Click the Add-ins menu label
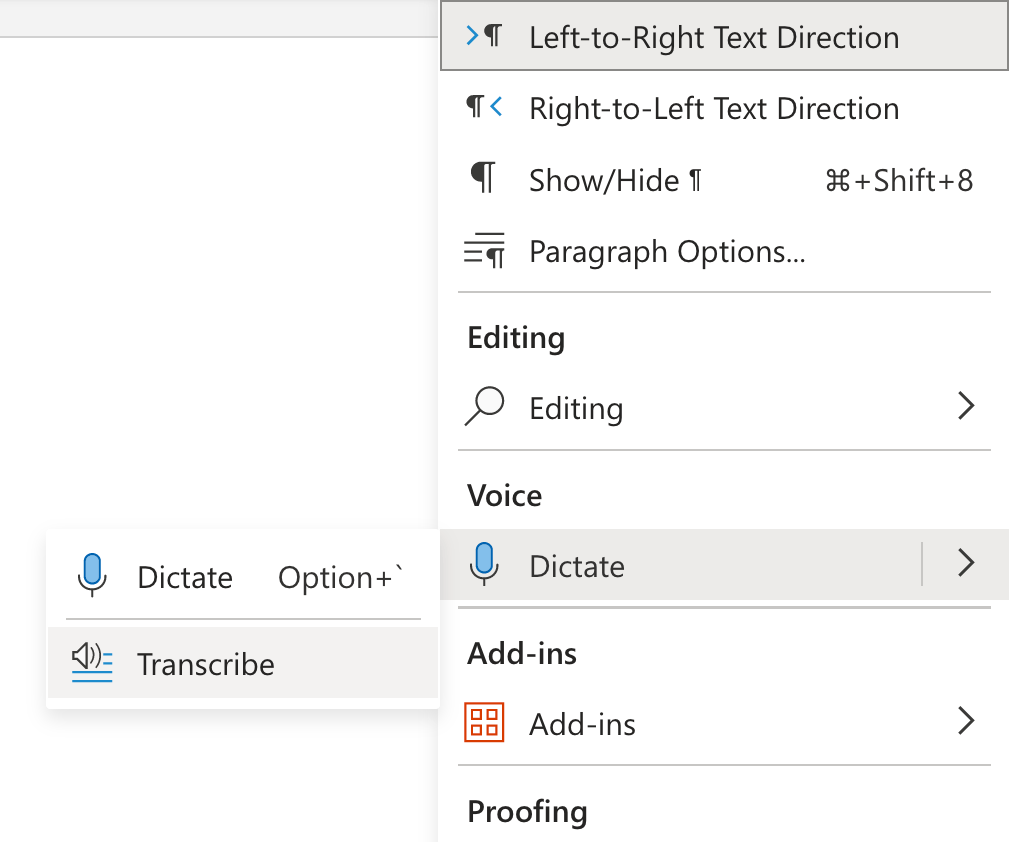The image size is (1014, 842). [x=582, y=724]
